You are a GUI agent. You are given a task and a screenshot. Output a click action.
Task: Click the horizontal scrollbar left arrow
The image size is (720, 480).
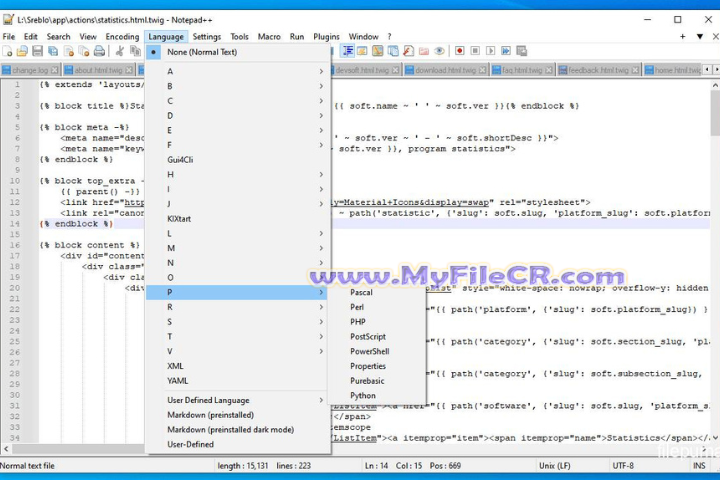pos(6,448)
